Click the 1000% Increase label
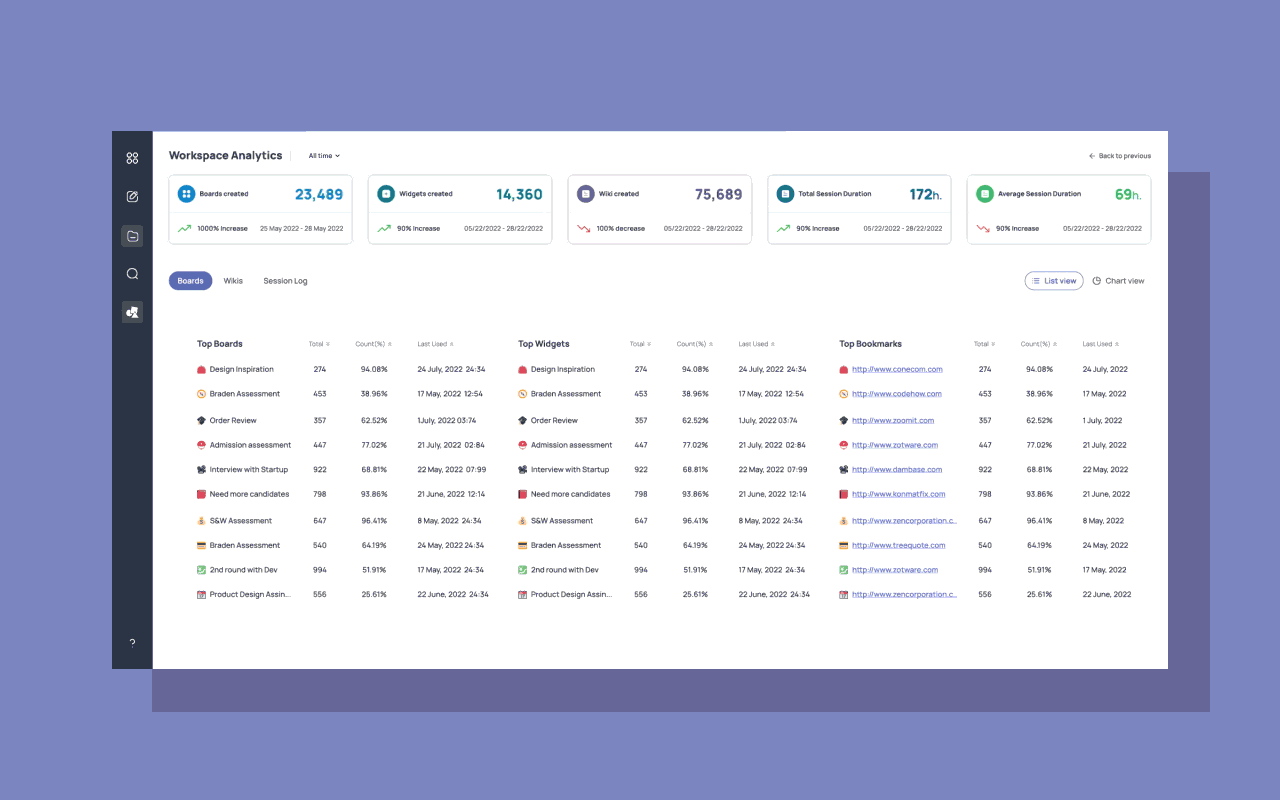Viewport: 1280px width, 800px height. tap(222, 229)
